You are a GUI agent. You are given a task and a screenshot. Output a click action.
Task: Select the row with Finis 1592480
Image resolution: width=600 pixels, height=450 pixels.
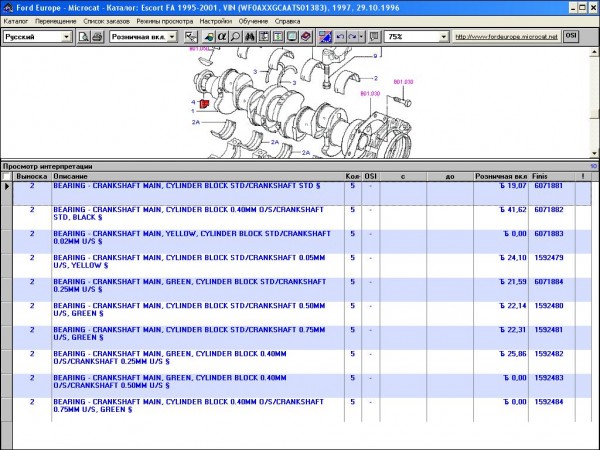pyautogui.click(x=302, y=314)
